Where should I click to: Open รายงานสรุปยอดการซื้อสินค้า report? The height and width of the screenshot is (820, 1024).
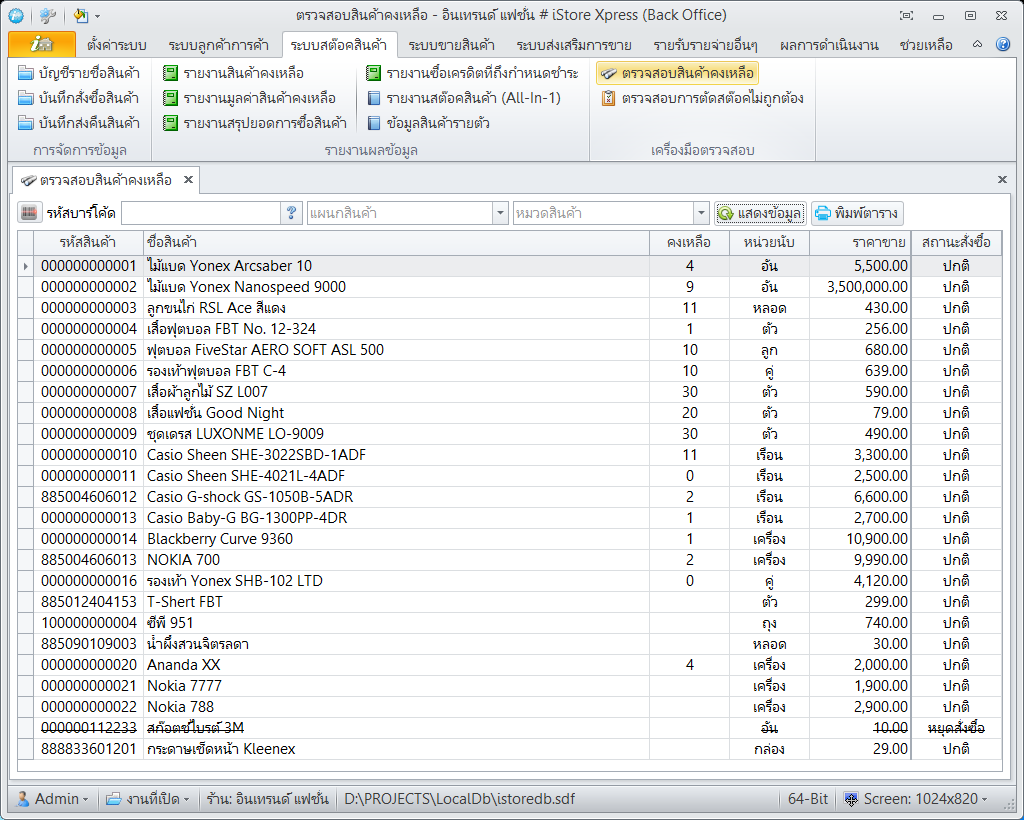255,123
